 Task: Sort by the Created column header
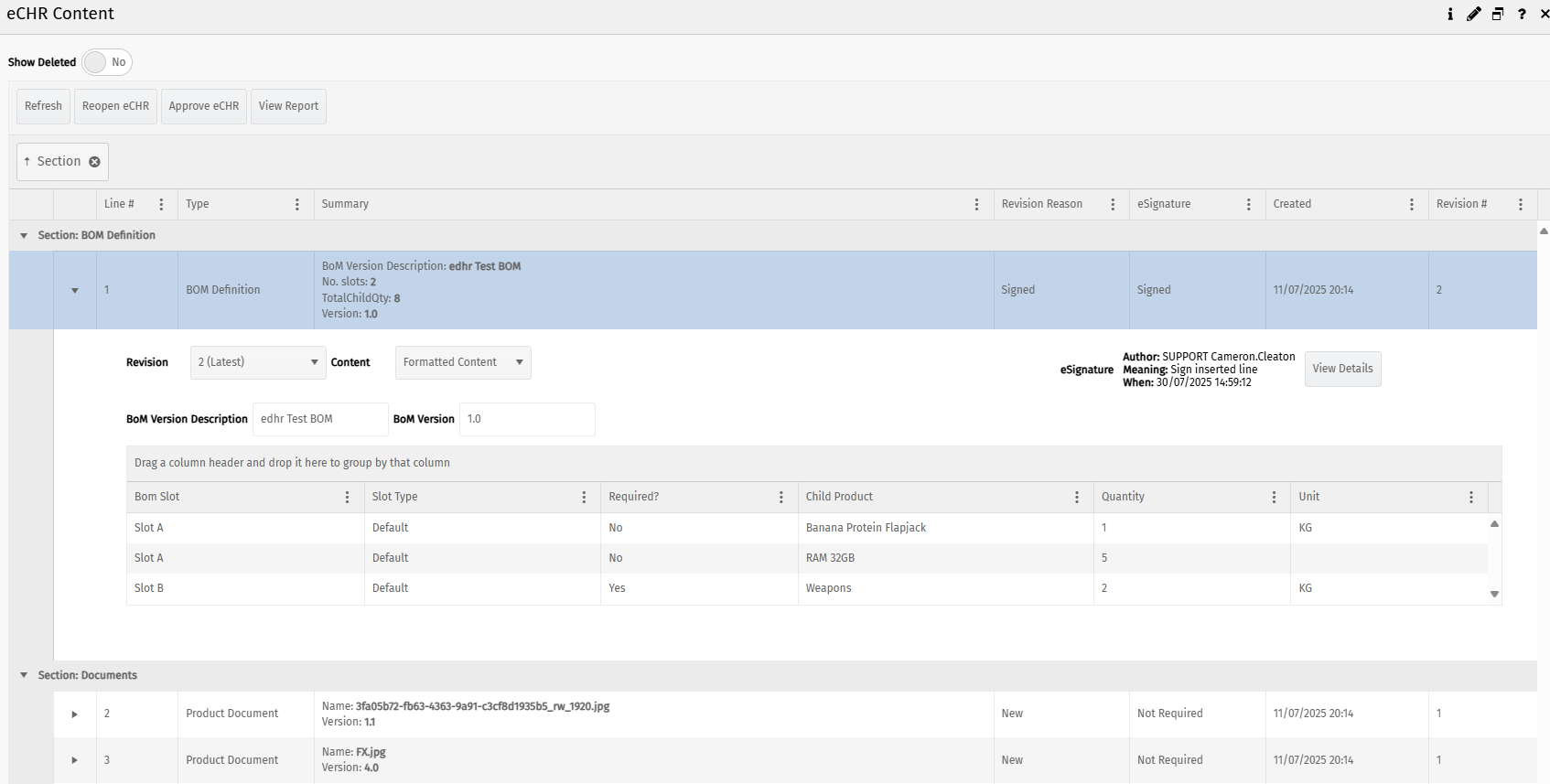coord(1292,204)
